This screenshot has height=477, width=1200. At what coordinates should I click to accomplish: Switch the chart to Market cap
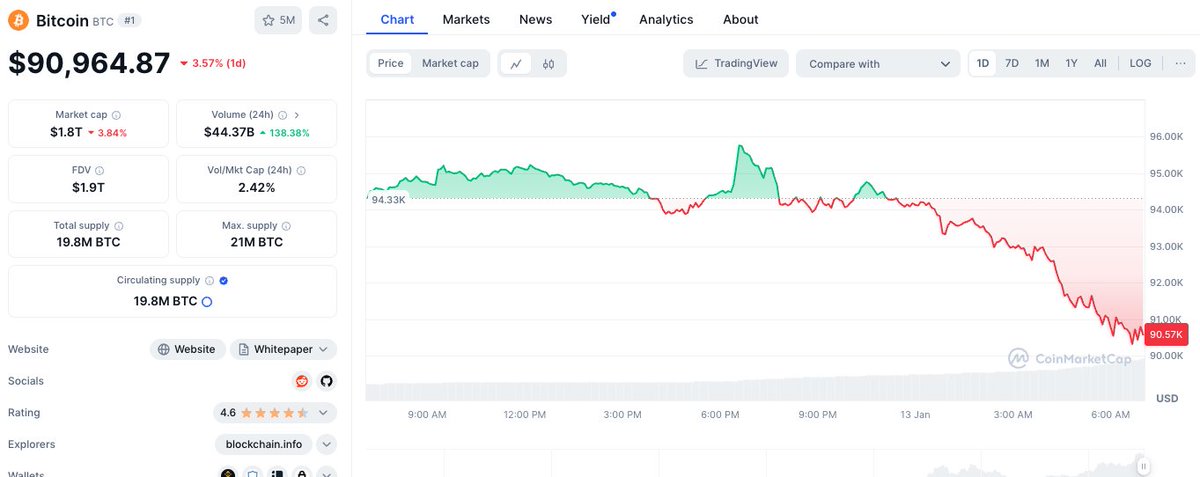coord(450,63)
